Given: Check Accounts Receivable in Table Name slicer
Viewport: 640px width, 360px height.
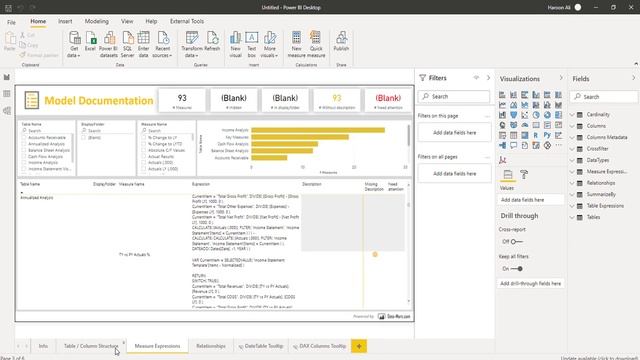Looking at the screenshot, I should click(x=24, y=138).
